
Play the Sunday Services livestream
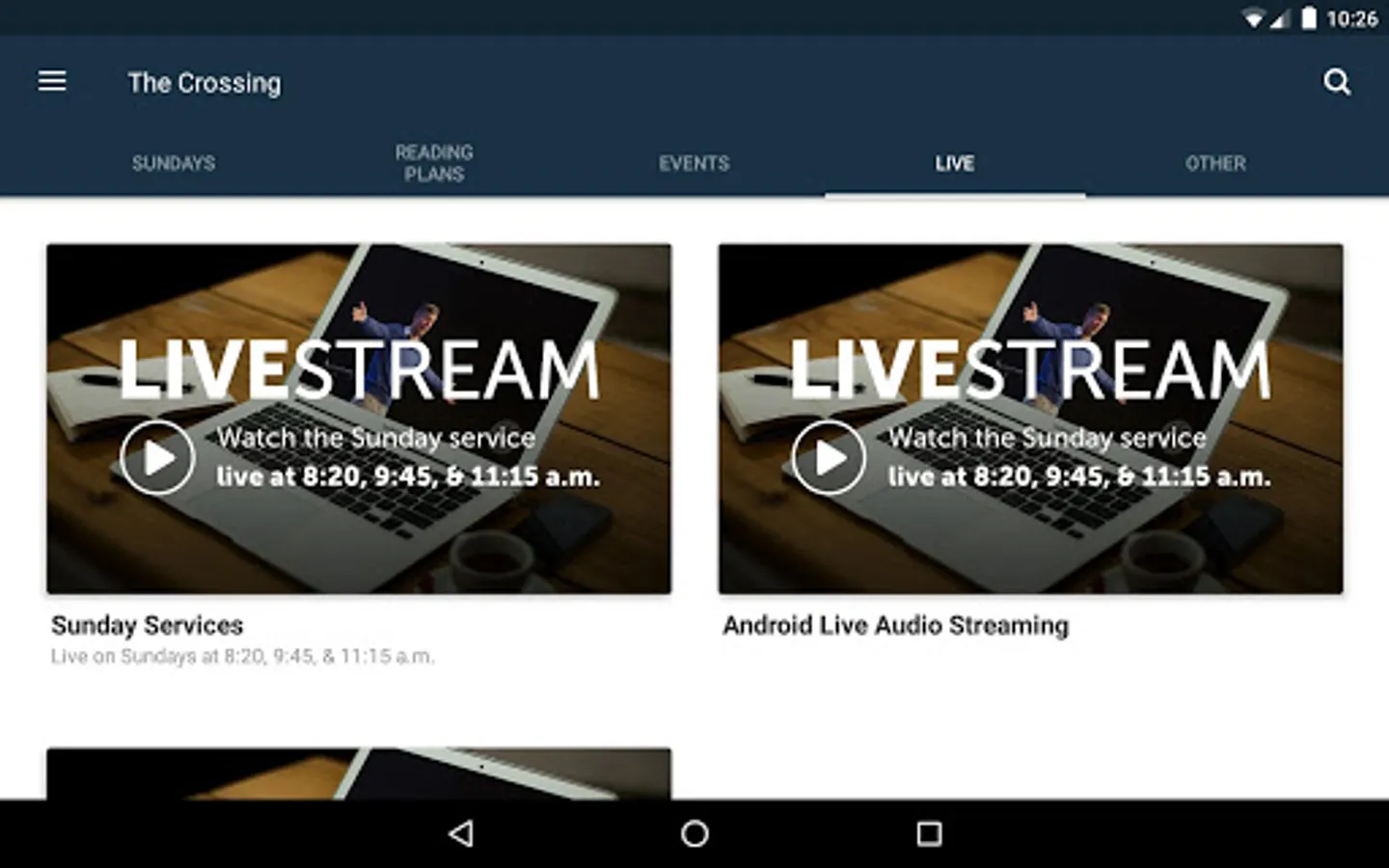(x=157, y=457)
